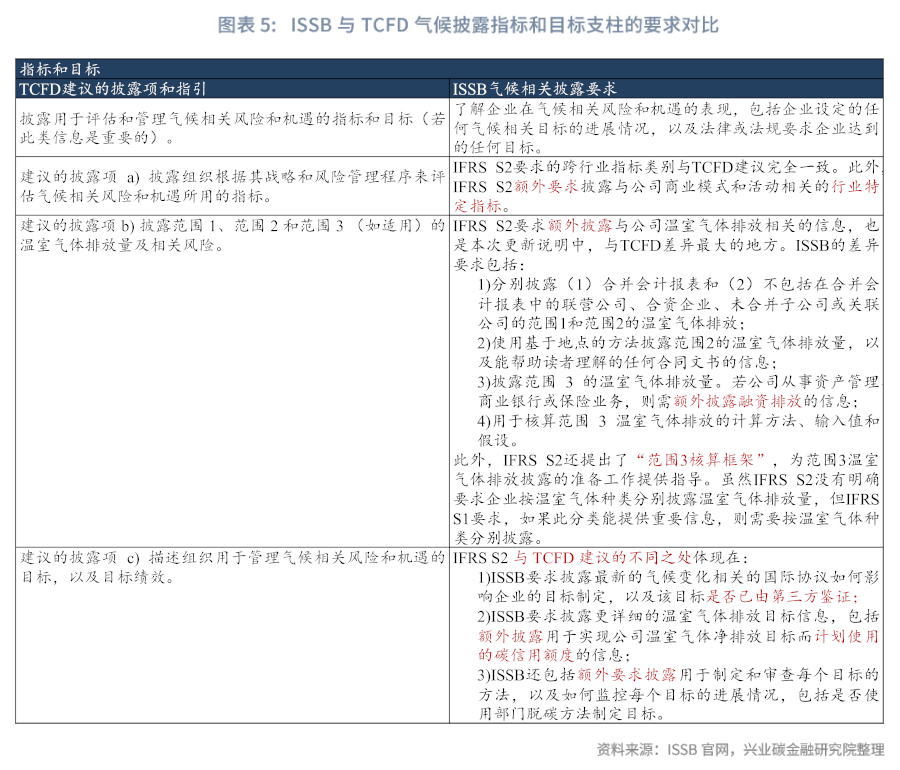Click the 图表 5 chart title
This screenshot has width=900, height=770.
click(449, 23)
